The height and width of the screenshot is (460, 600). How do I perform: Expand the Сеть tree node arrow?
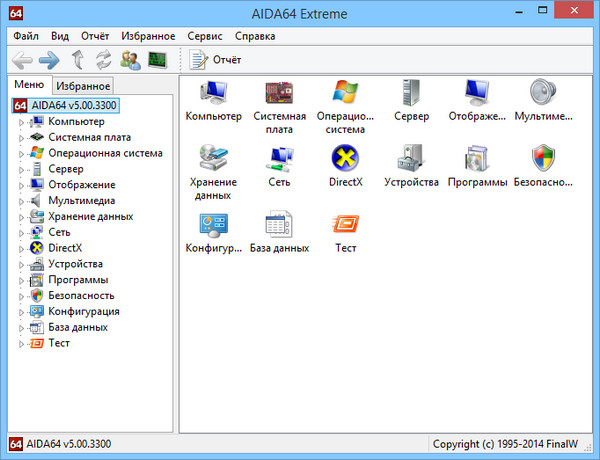[22, 232]
